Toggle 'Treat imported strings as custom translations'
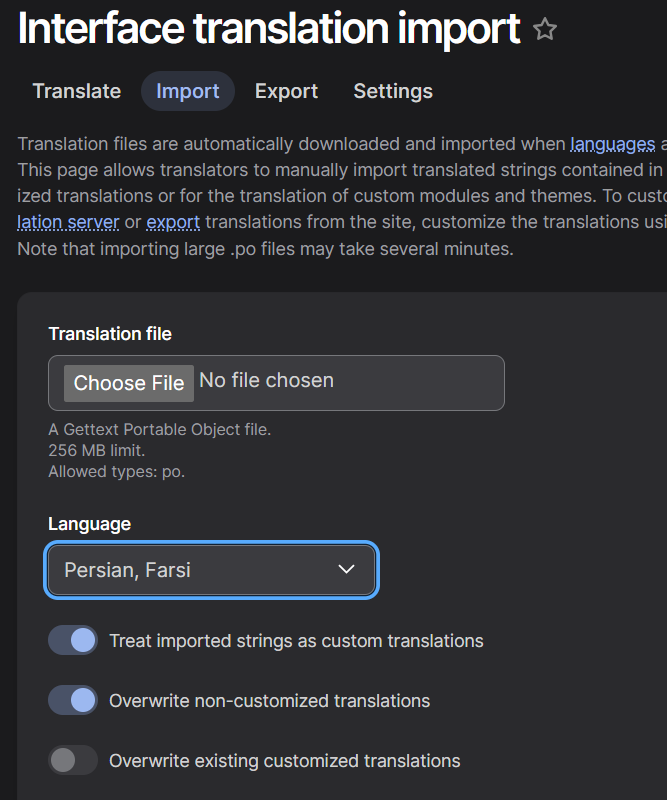This screenshot has height=800, width=667. click(x=71, y=639)
